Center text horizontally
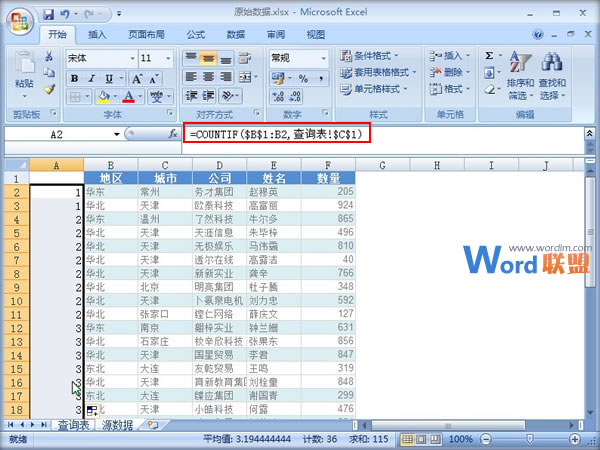This screenshot has height=450, width=600. (x=208, y=77)
